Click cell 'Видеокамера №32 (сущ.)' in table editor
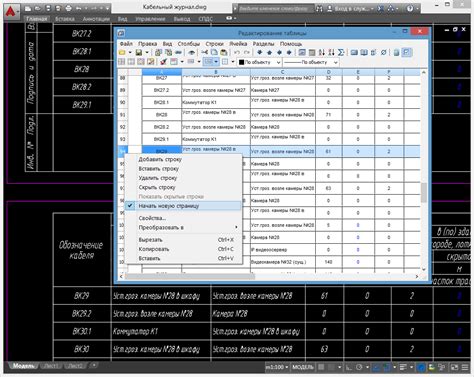 pyautogui.click(x=282, y=262)
